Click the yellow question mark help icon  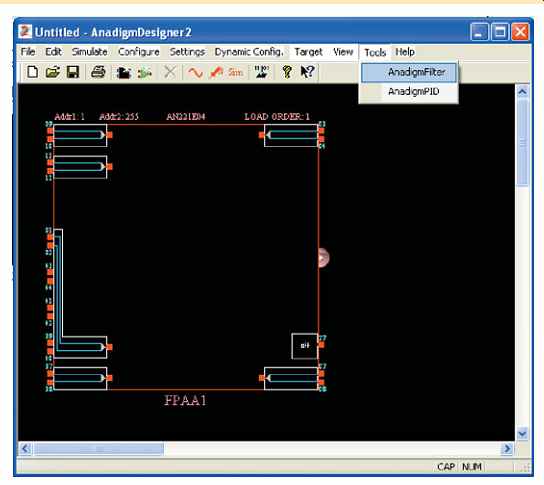(287, 72)
